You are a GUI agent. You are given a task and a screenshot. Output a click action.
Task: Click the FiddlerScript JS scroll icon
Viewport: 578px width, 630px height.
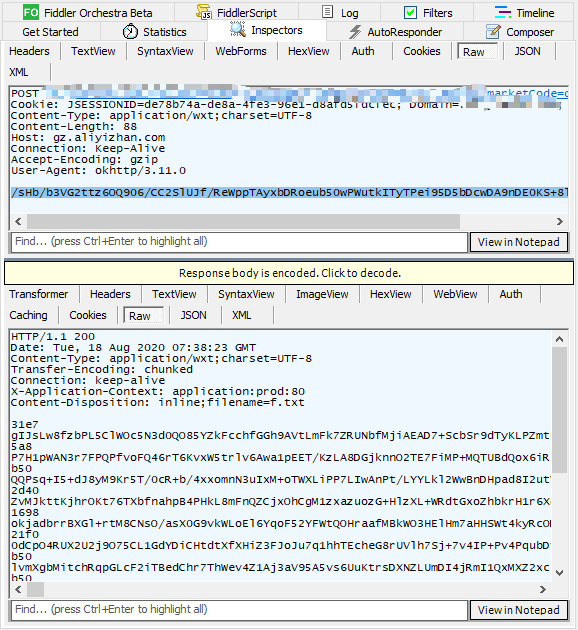204,12
